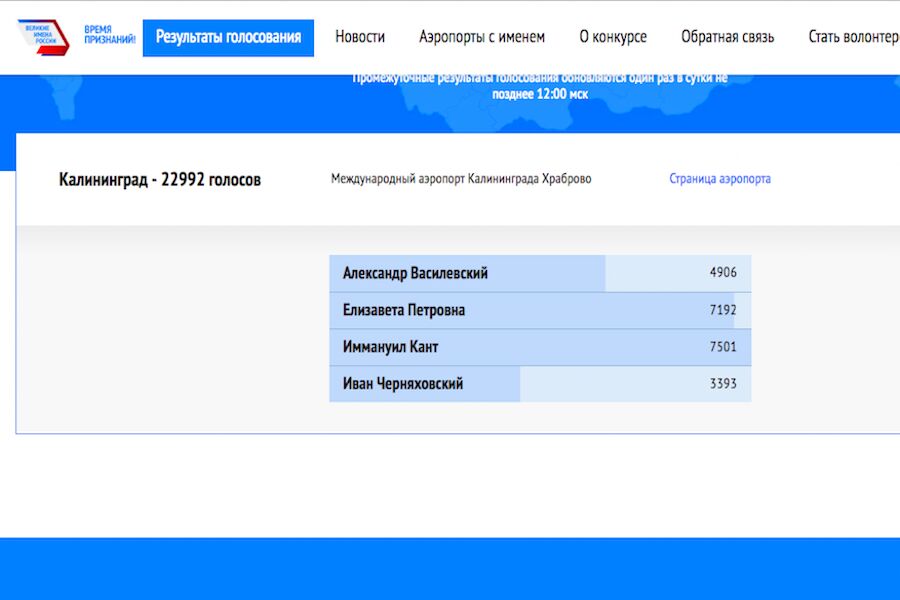
Task: Click the Стать волонтером menu item
Action: (x=853, y=37)
